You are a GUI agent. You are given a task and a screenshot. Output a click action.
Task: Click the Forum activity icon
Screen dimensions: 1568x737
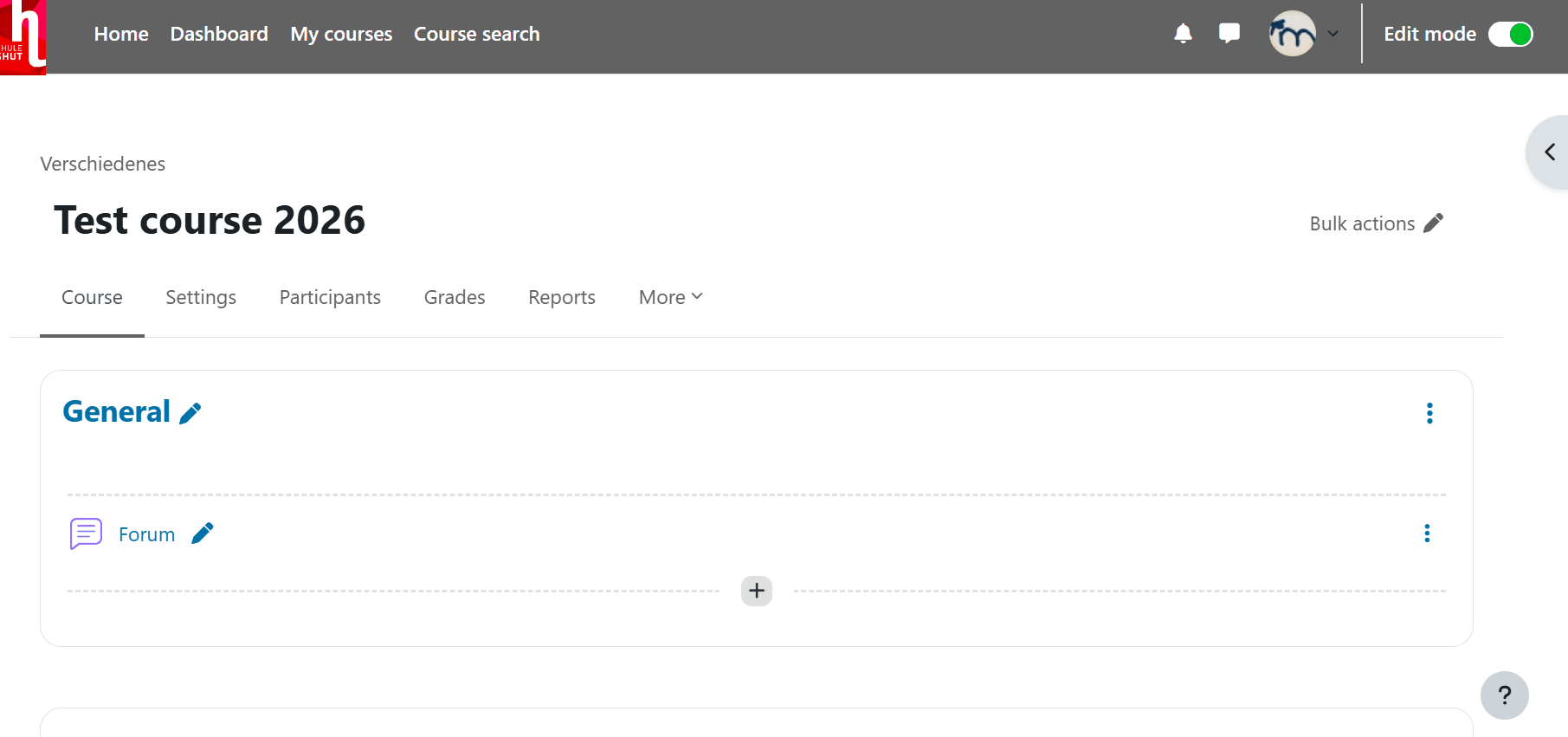click(86, 533)
